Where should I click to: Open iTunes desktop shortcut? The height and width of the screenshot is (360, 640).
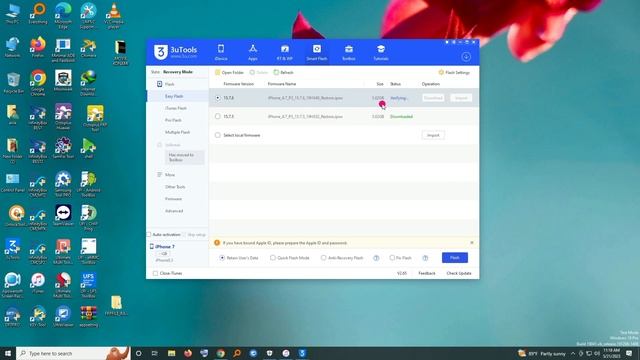point(38,283)
